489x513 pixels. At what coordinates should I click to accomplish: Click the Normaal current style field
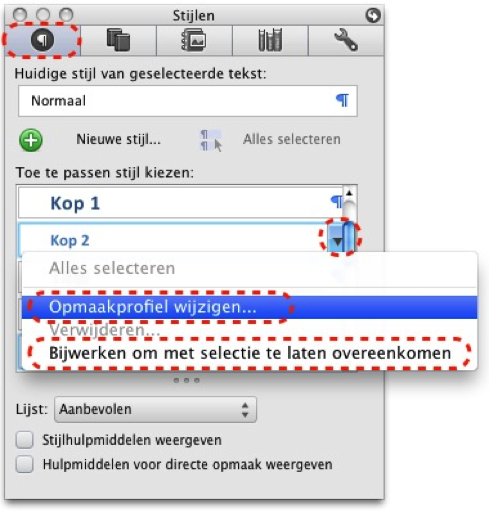point(188,101)
